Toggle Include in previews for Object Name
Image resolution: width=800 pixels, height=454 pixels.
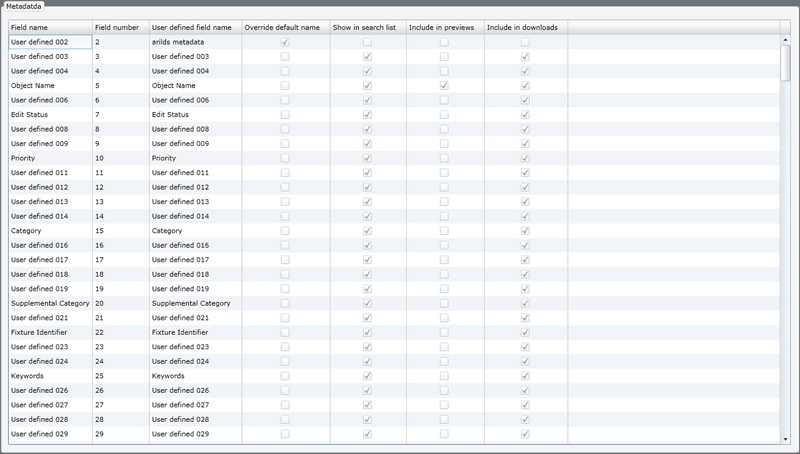click(444, 86)
